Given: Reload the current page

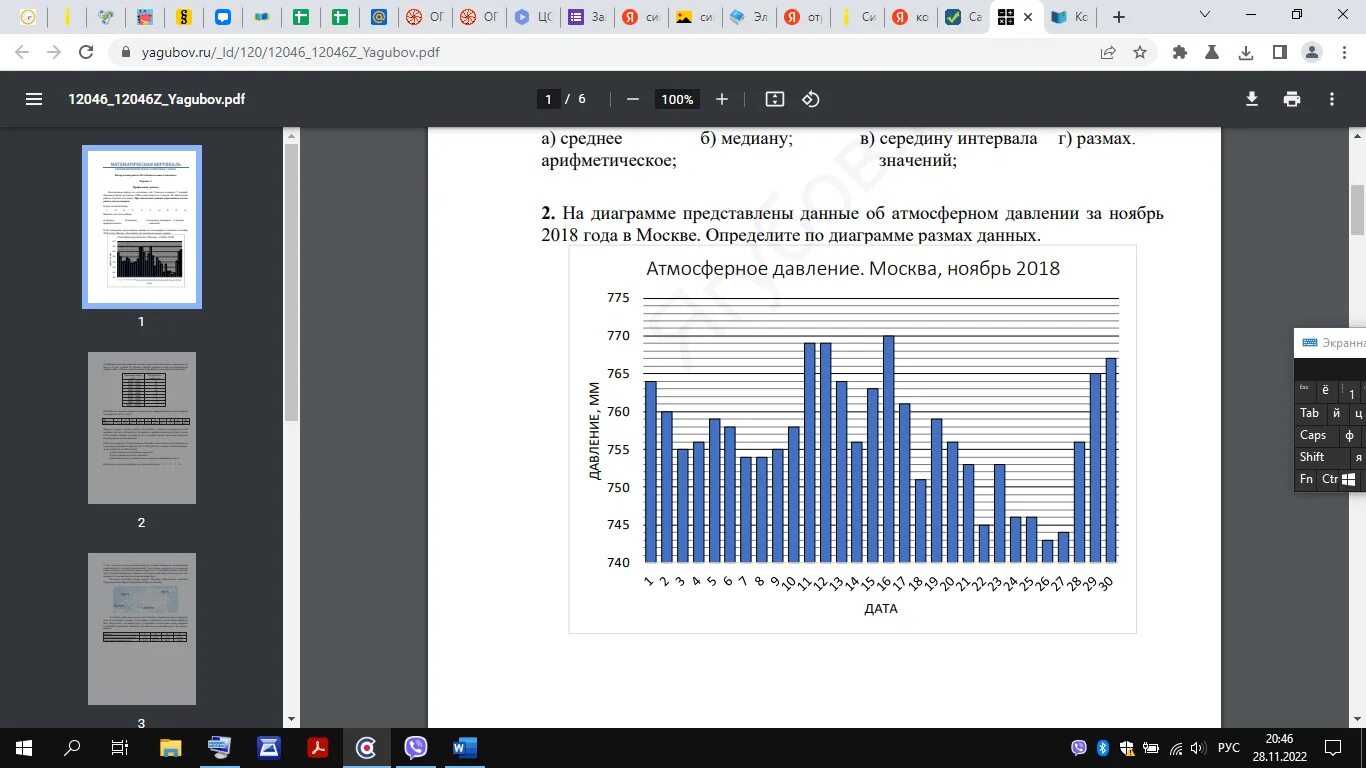Looking at the screenshot, I should pyautogui.click(x=86, y=52).
